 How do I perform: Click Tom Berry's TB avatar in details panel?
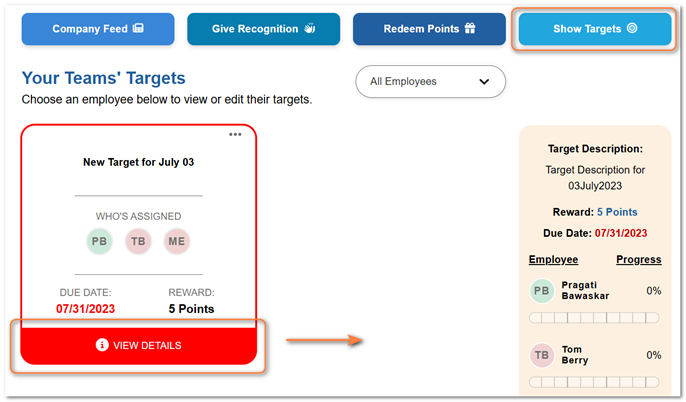pyautogui.click(x=542, y=355)
